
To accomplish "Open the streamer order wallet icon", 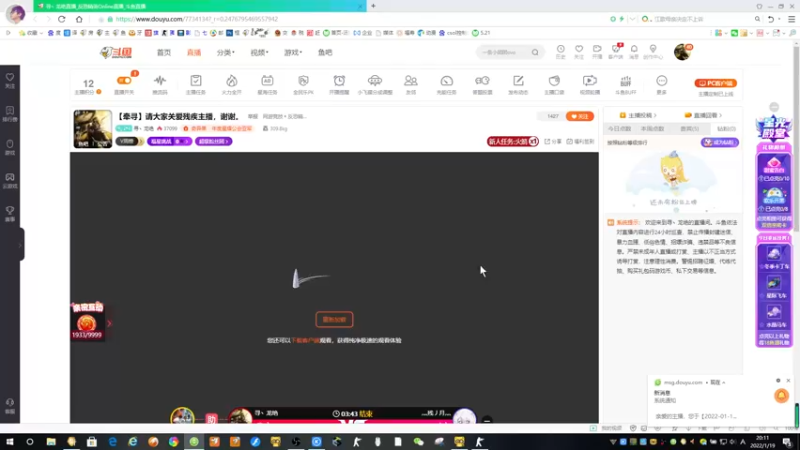I will (554, 81).
